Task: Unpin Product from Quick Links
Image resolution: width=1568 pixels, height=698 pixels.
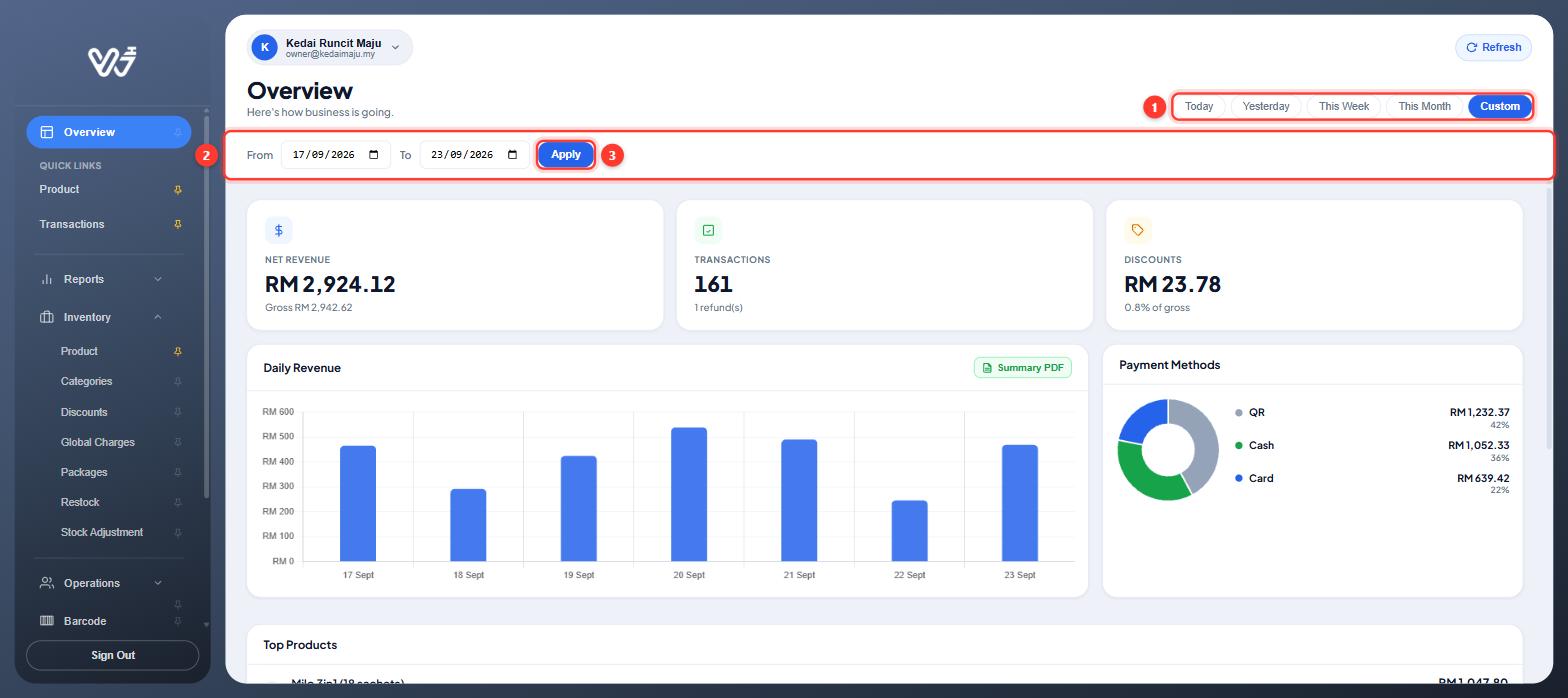Action: tap(178, 190)
